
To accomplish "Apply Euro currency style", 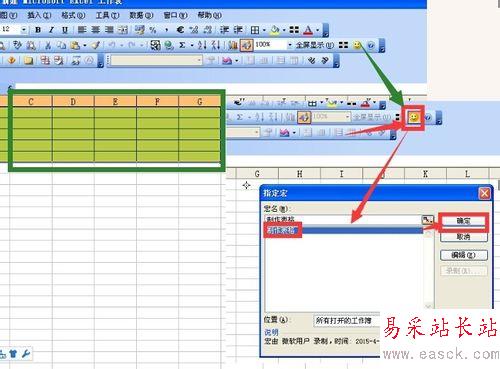I will tap(180, 30).
